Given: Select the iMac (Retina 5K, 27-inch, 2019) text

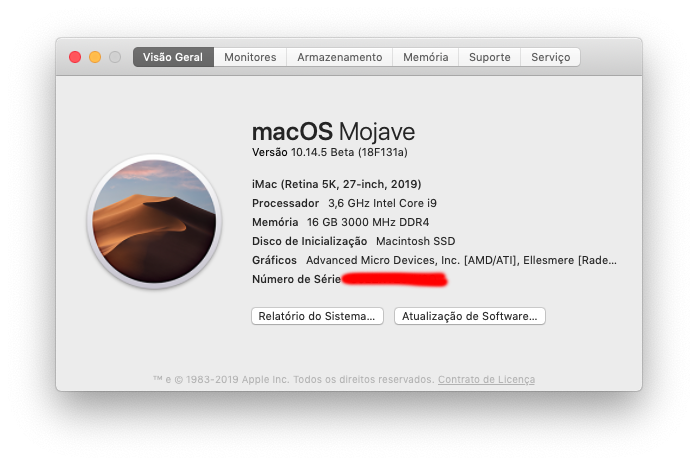Looking at the screenshot, I should click(x=337, y=184).
